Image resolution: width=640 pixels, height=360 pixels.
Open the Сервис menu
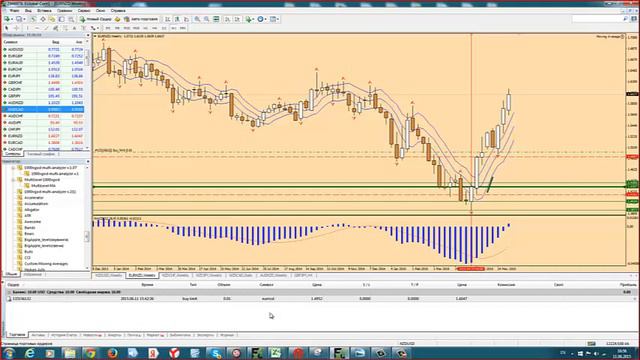coord(84,10)
